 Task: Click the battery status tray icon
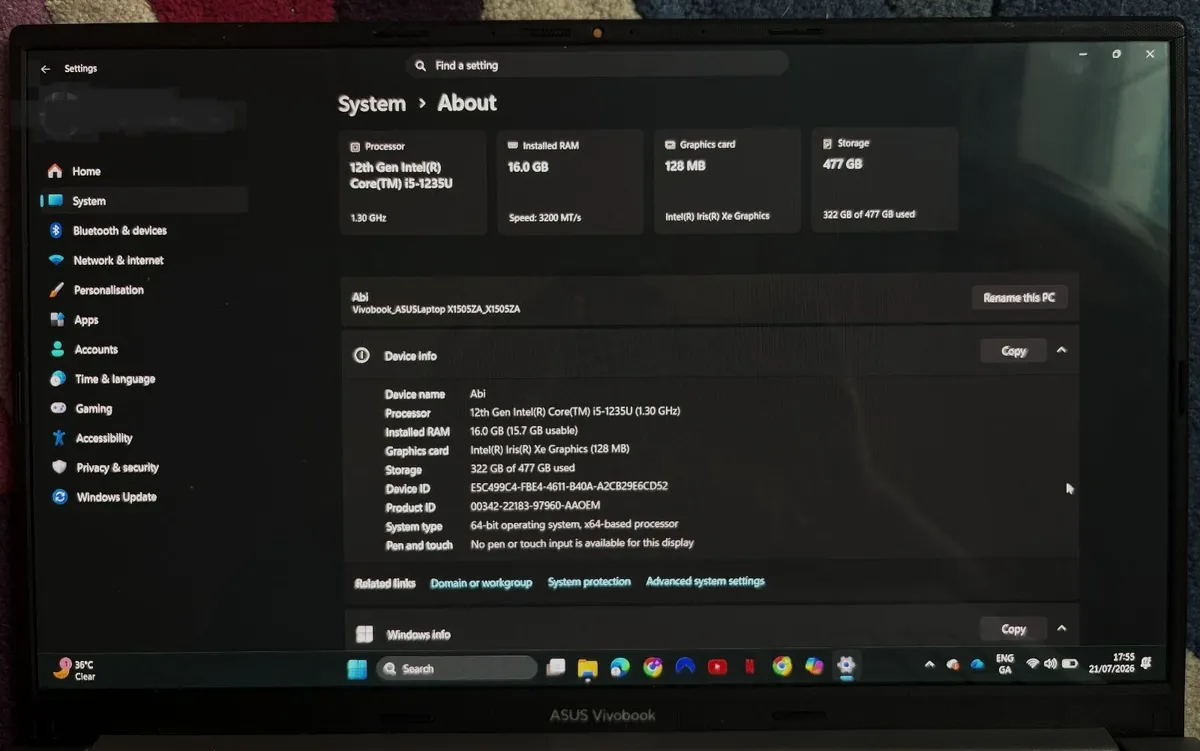click(x=1069, y=664)
